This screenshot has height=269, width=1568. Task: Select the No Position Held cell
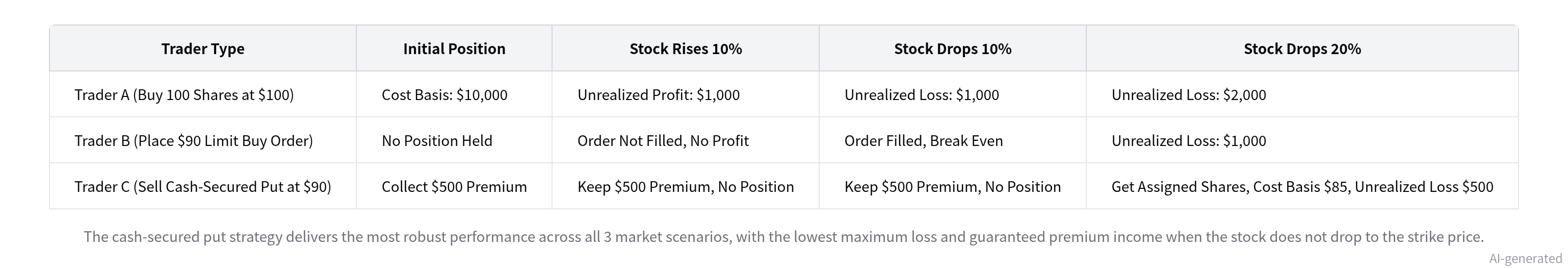tap(437, 141)
